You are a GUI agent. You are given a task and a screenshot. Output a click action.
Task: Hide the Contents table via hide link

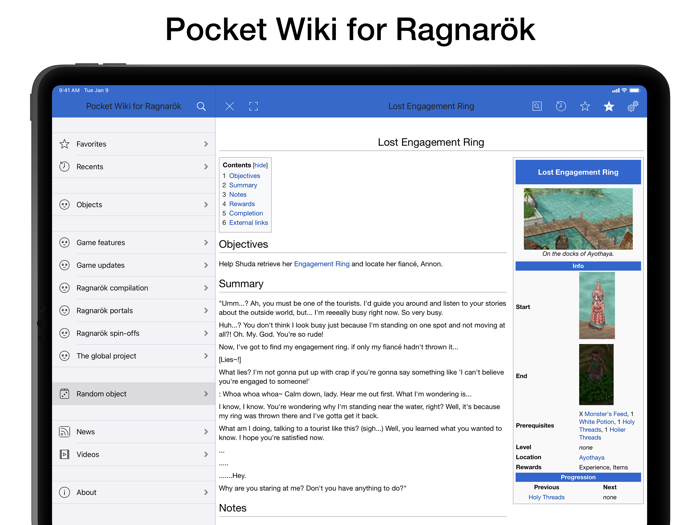pyautogui.click(x=260, y=165)
